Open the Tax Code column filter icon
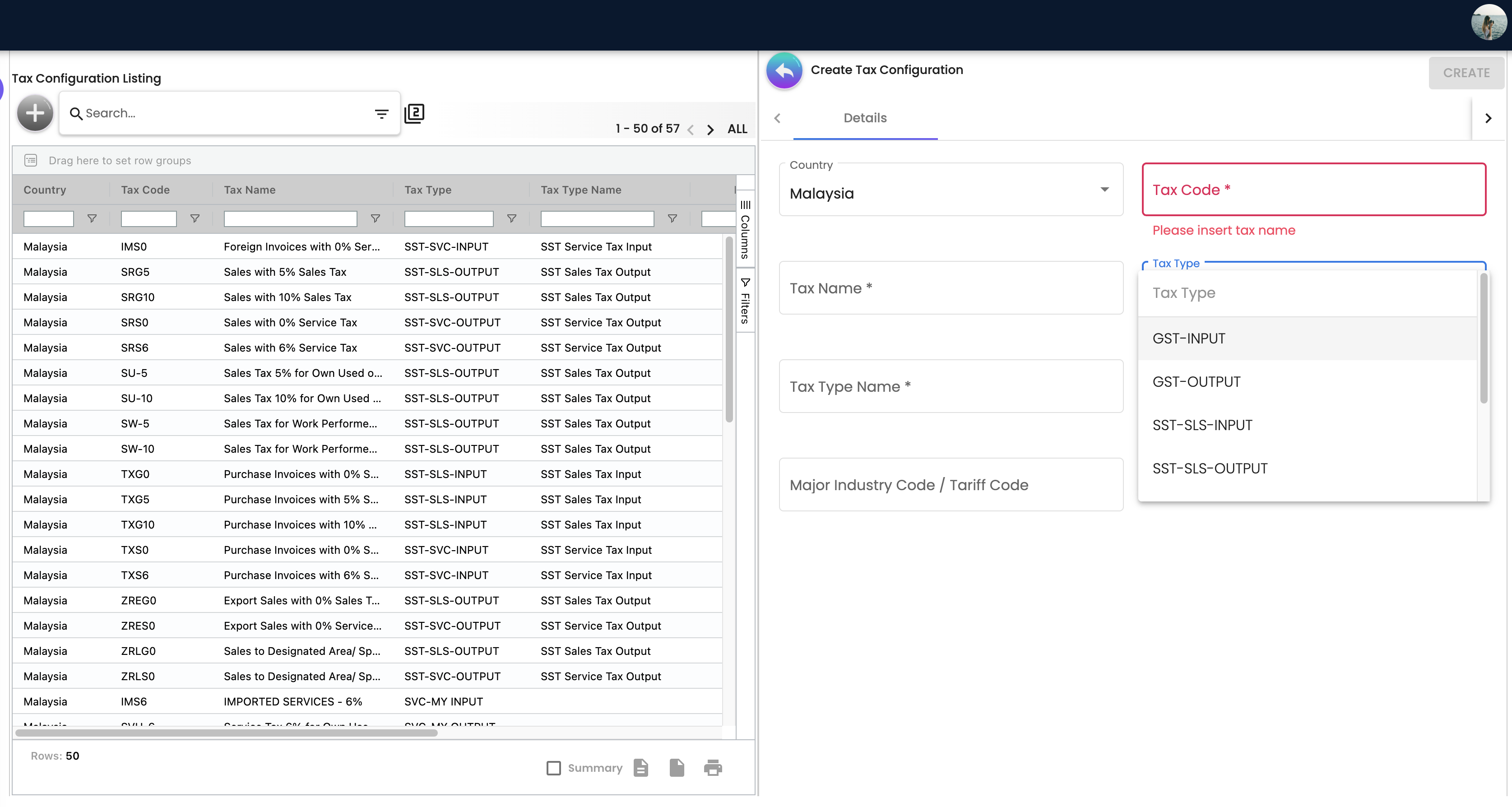 pos(195,218)
